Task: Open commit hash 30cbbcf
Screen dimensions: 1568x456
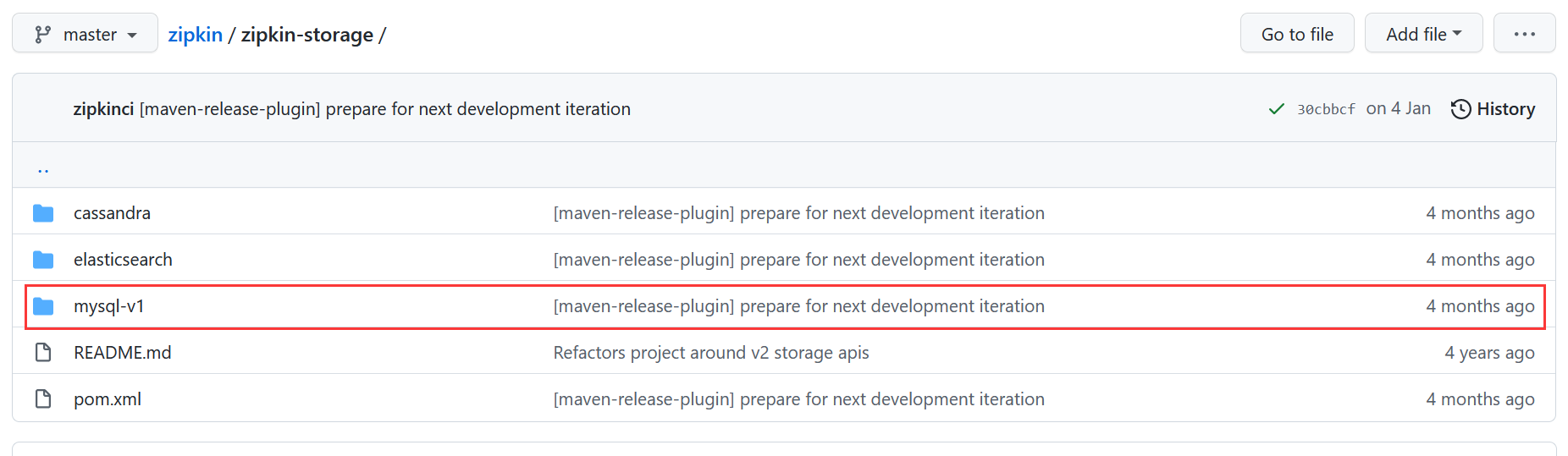Action: (x=1326, y=109)
